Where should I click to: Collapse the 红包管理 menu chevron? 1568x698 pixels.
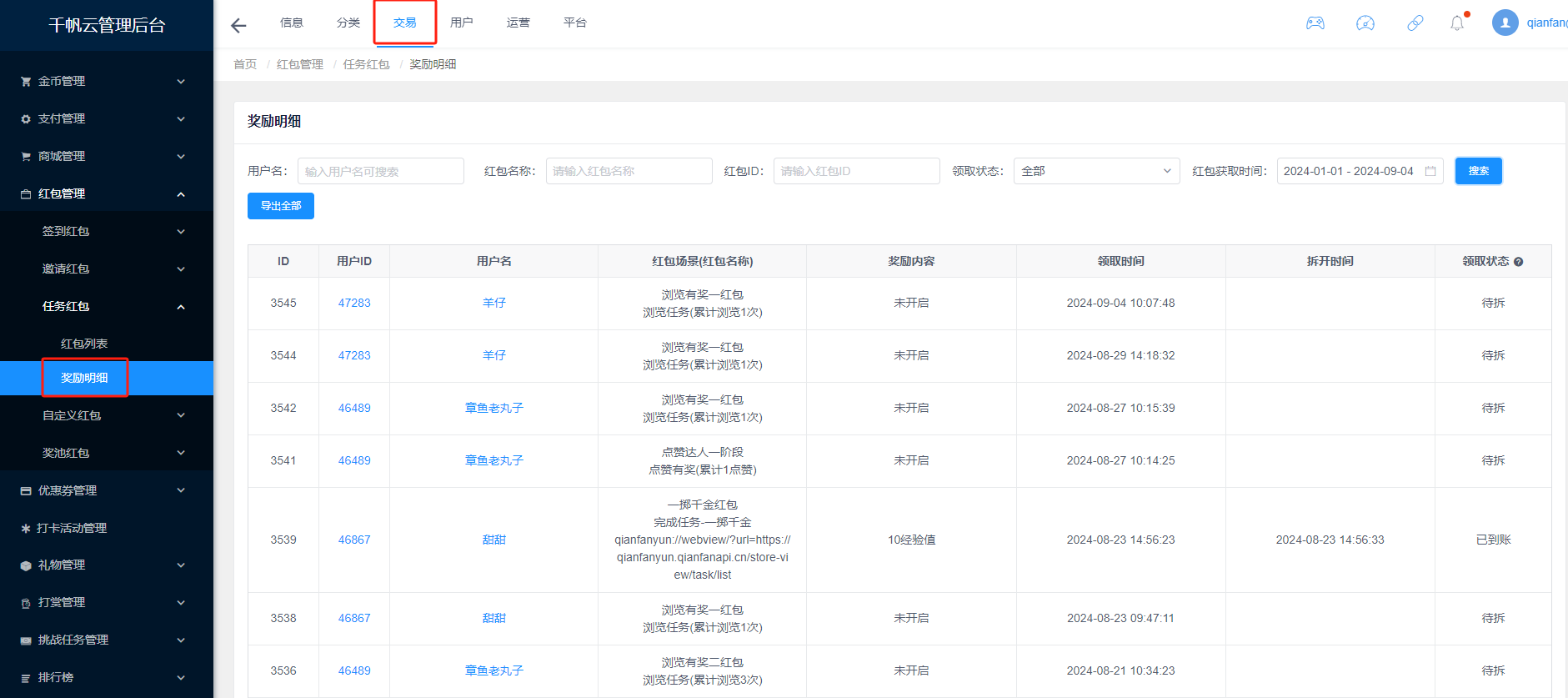click(181, 194)
